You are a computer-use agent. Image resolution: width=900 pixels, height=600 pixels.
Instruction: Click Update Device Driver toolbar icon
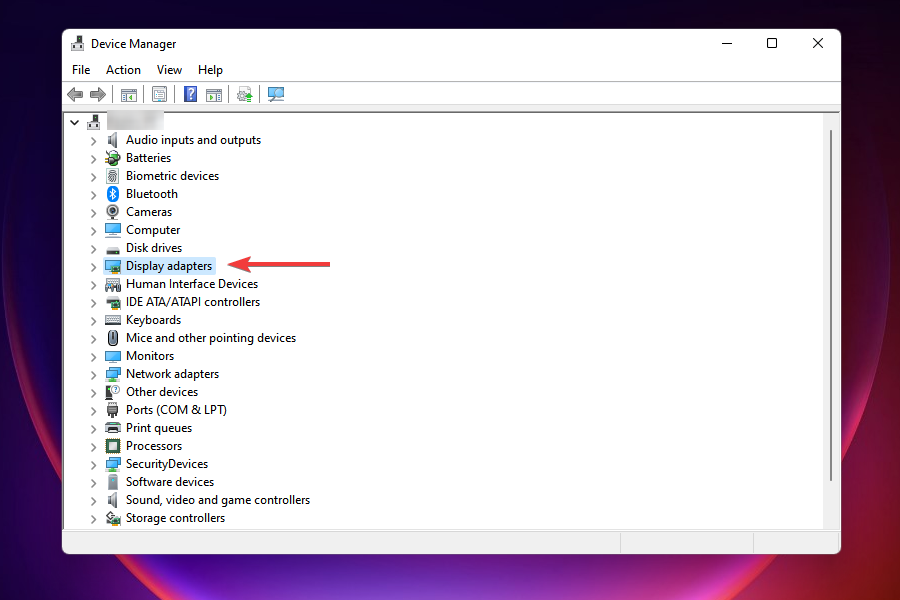click(x=244, y=94)
